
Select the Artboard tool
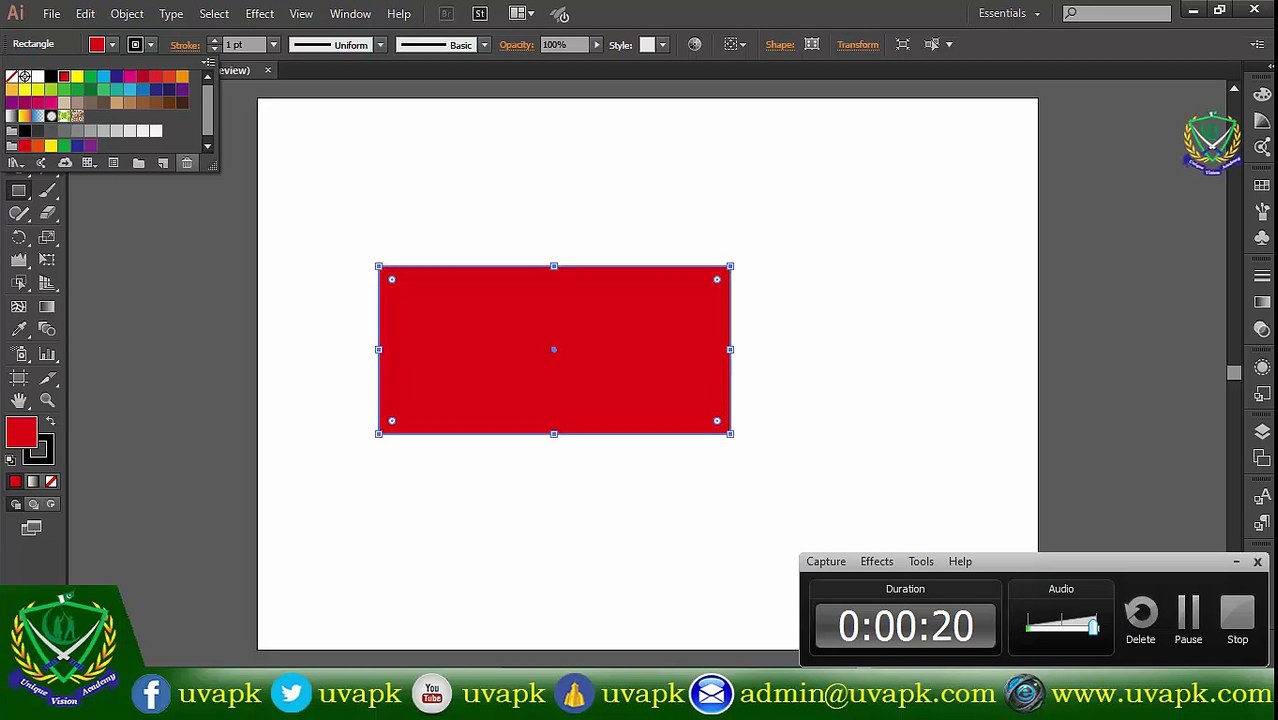[19, 378]
